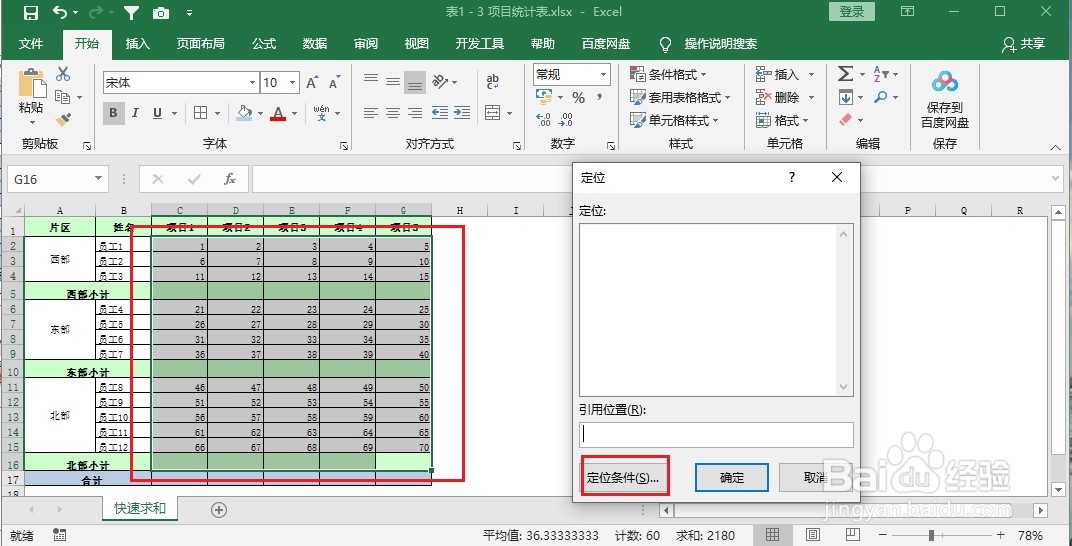The height and width of the screenshot is (546, 1072).
Task: Click the AutoSum sigma icon
Action: point(845,74)
